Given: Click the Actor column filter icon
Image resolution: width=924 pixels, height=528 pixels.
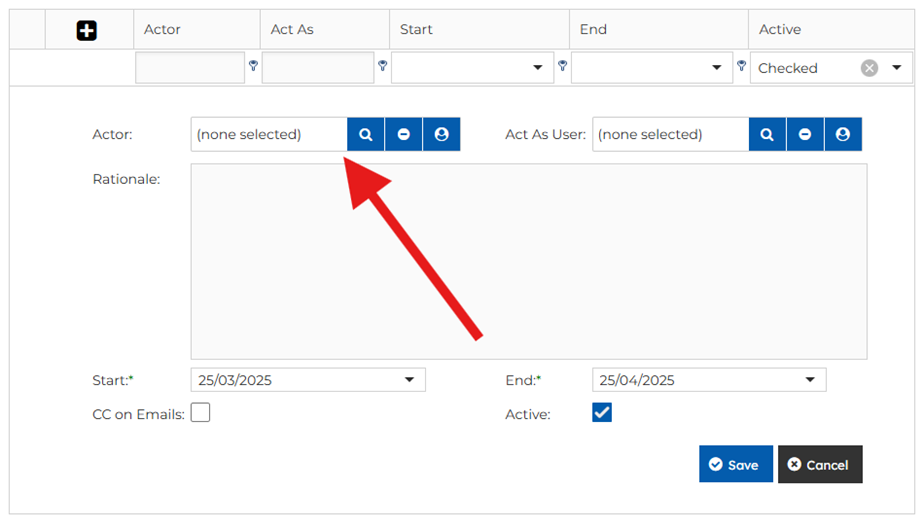Looking at the screenshot, I should (253, 66).
